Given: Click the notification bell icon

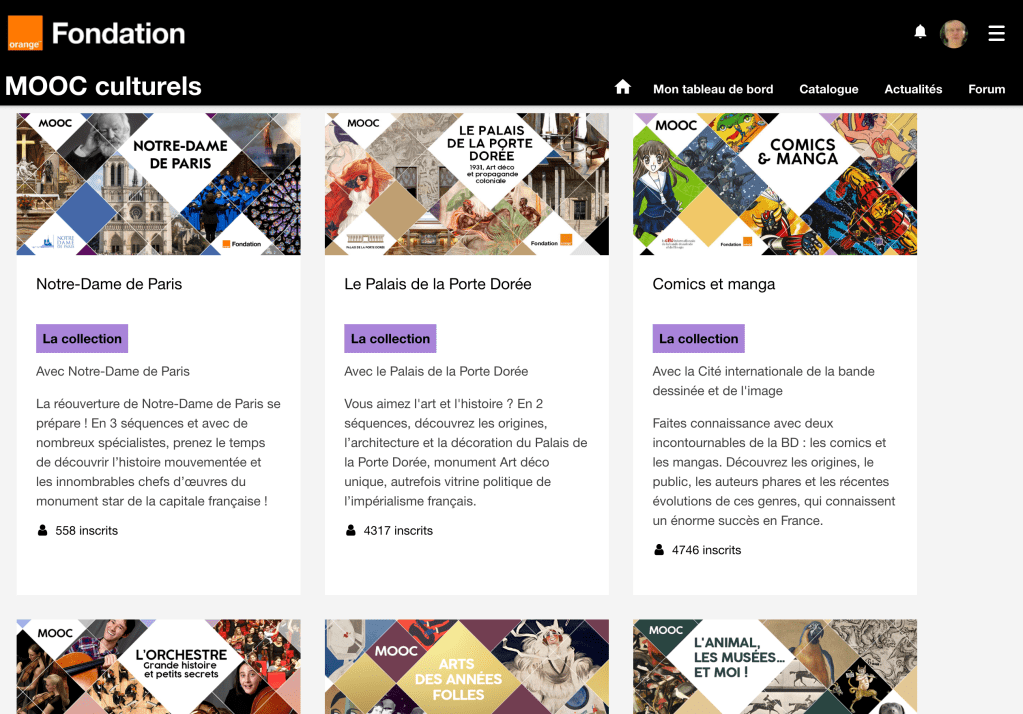Looking at the screenshot, I should 920,32.
